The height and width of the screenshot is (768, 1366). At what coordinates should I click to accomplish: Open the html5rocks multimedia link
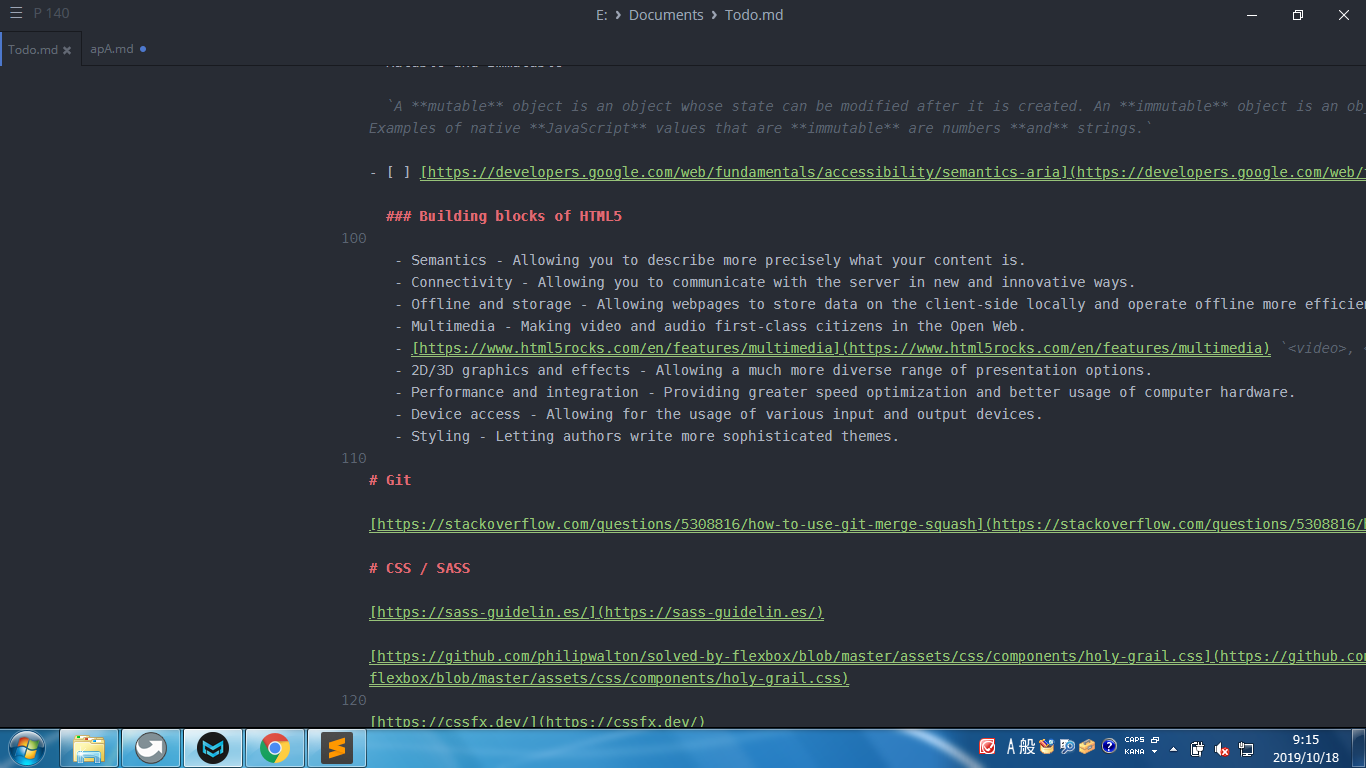[840, 348]
